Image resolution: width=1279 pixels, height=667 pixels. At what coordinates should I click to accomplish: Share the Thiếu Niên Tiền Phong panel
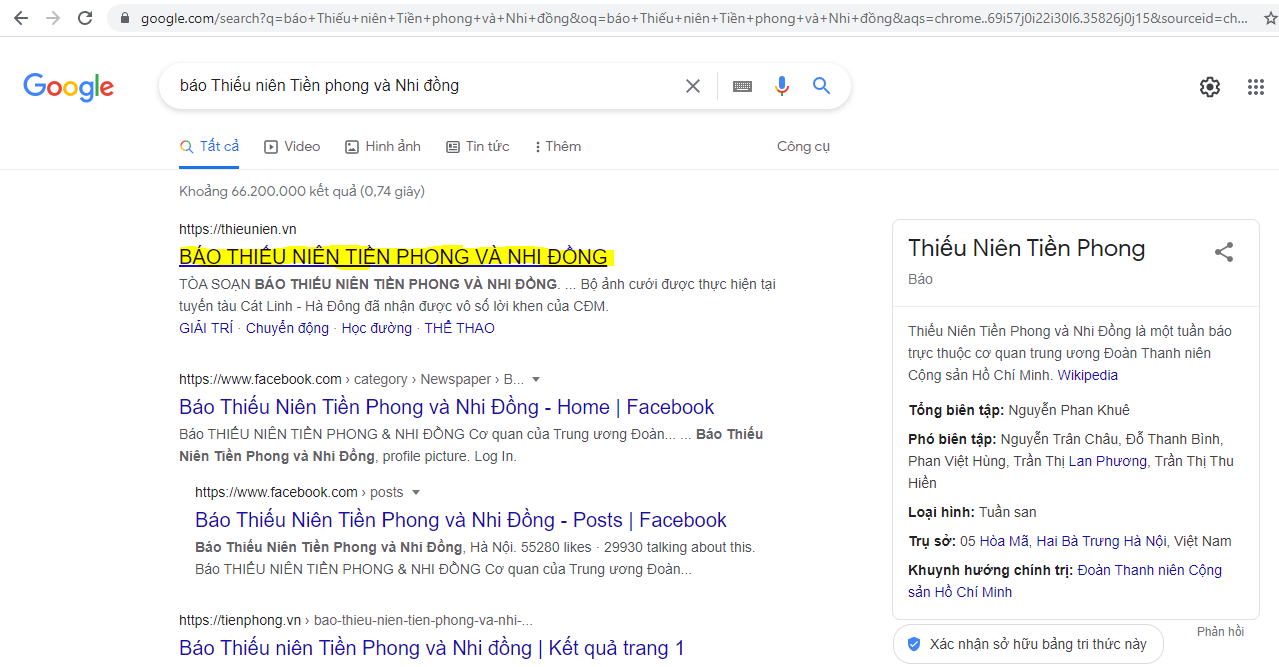1223,252
